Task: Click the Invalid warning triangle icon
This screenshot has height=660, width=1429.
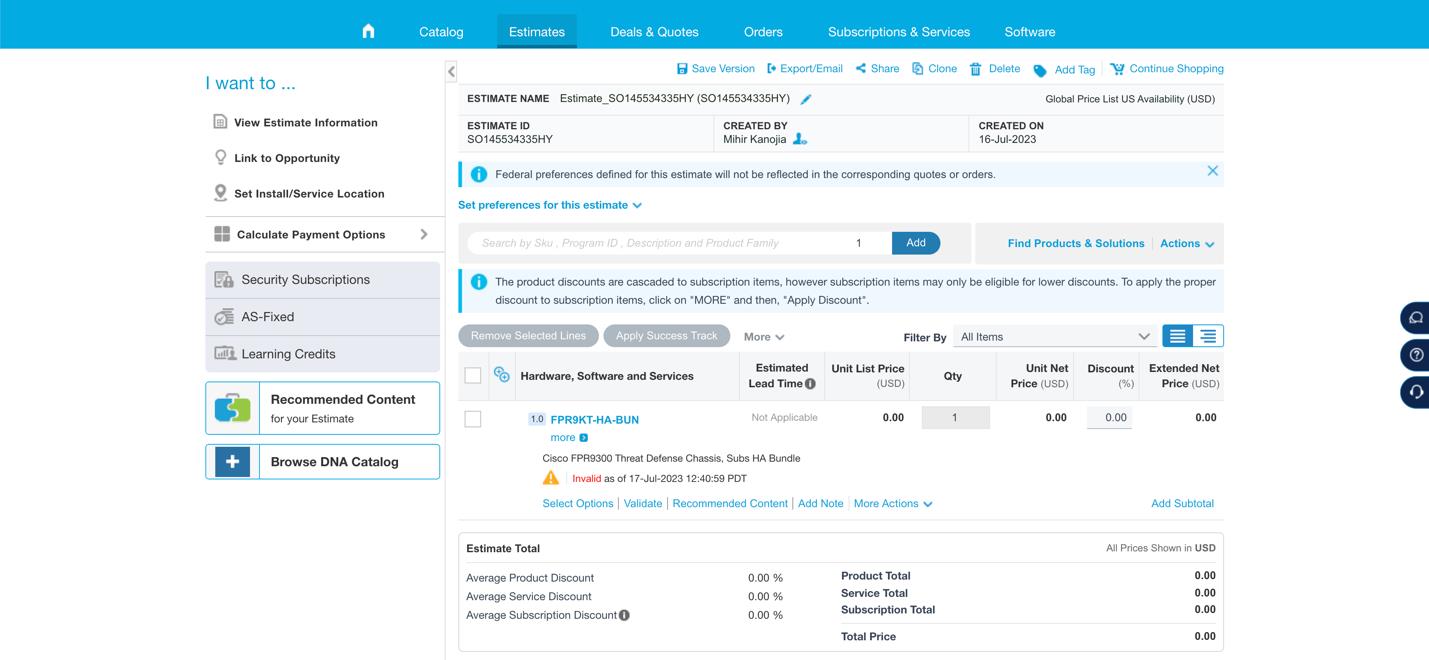Action: tap(551, 478)
